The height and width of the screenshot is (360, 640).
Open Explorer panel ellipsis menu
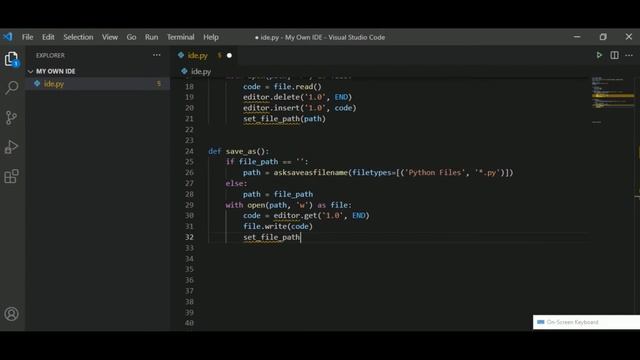click(157, 55)
